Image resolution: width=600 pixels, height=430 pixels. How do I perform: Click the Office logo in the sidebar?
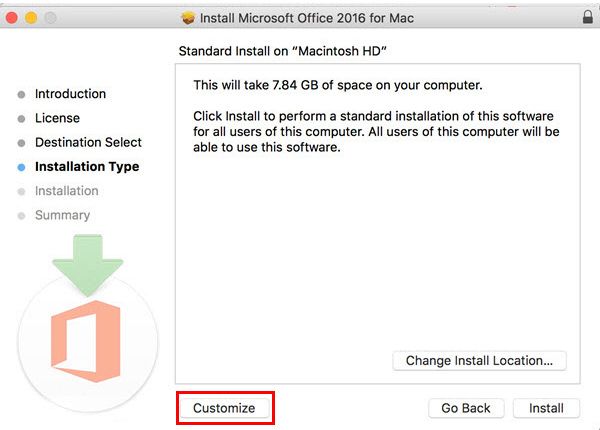point(86,341)
